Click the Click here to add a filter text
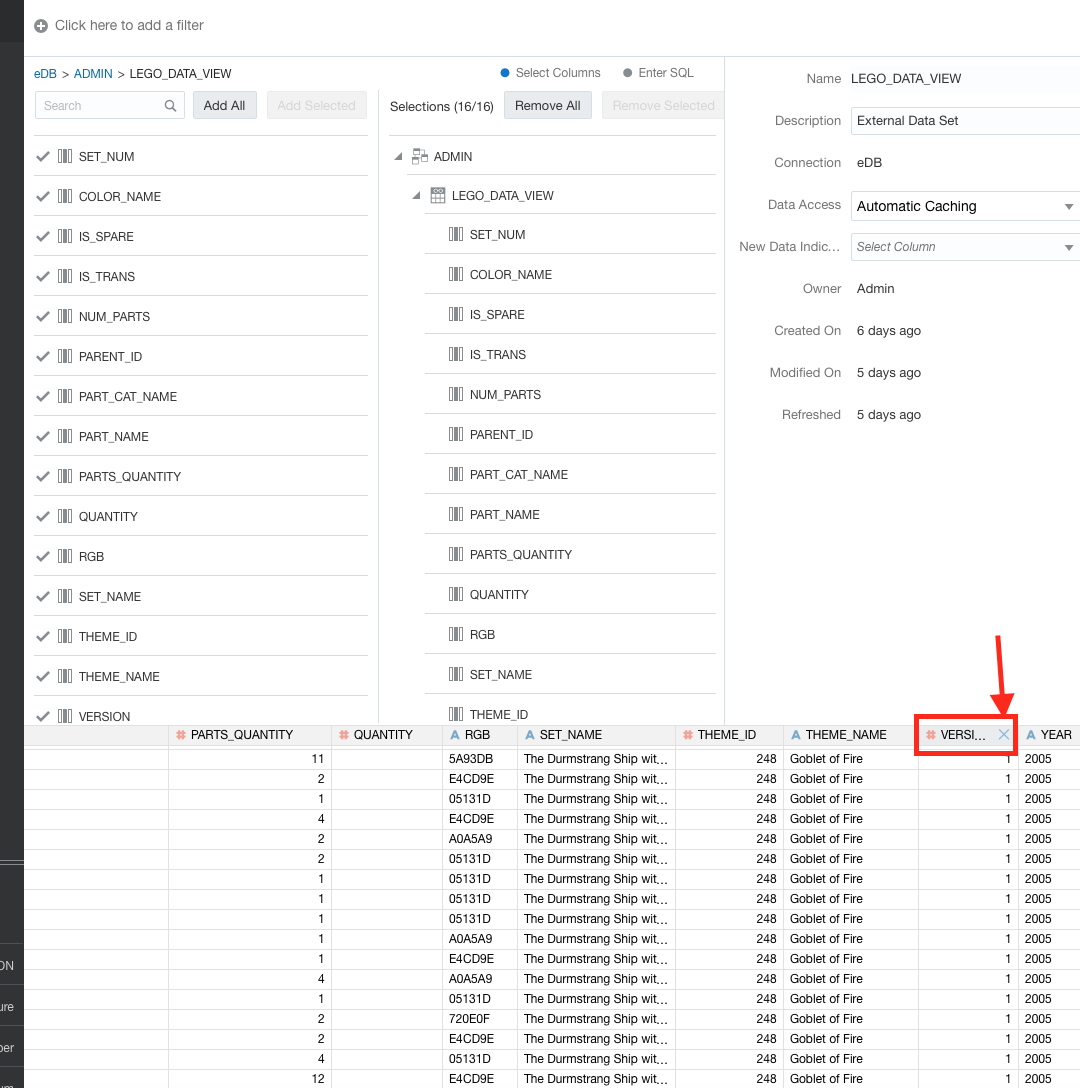This screenshot has width=1080, height=1088. point(129,26)
